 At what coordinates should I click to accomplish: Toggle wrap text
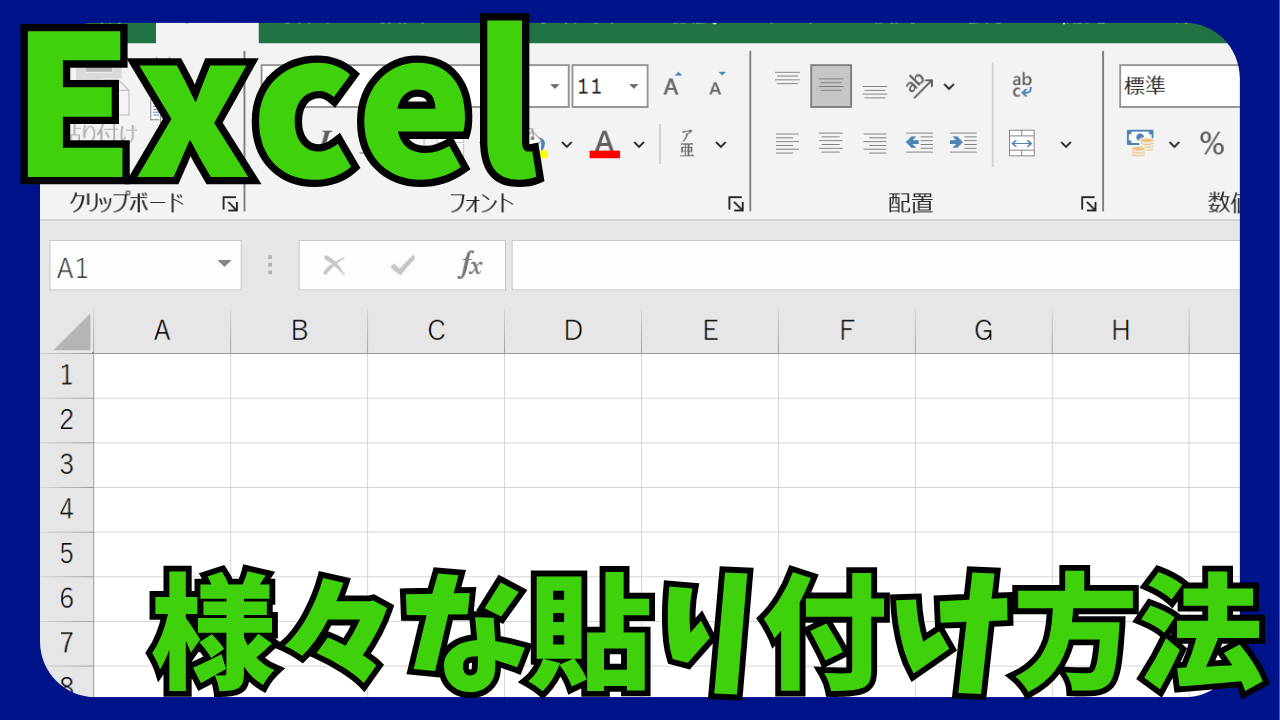coord(1022,86)
